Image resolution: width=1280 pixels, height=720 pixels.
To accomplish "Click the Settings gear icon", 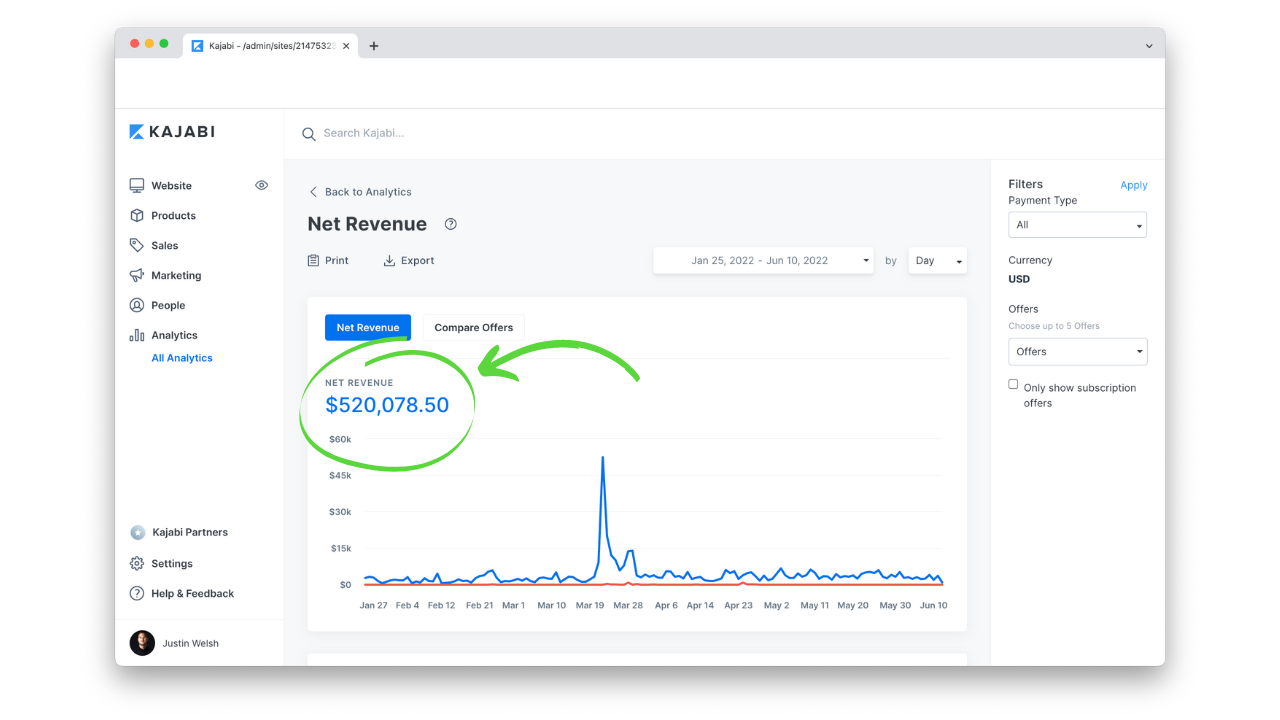I will pos(137,564).
